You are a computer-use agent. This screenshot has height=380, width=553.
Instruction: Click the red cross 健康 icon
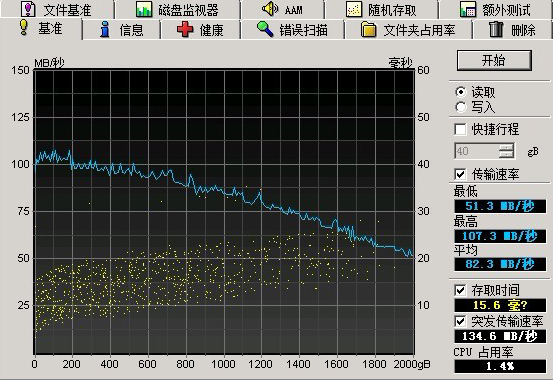pyautogui.click(x=185, y=29)
